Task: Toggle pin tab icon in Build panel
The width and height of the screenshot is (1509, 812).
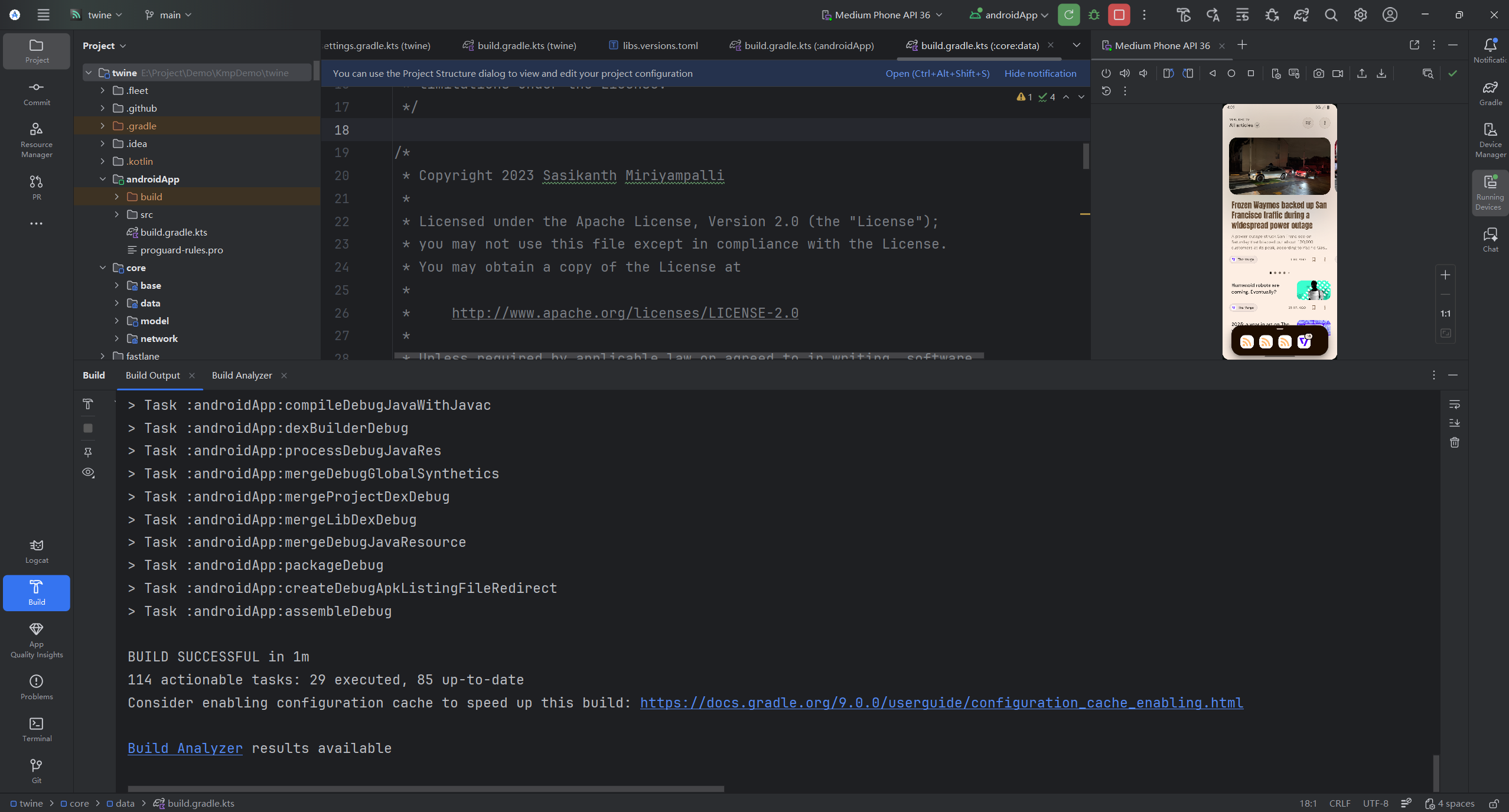Action: [88, 452]
